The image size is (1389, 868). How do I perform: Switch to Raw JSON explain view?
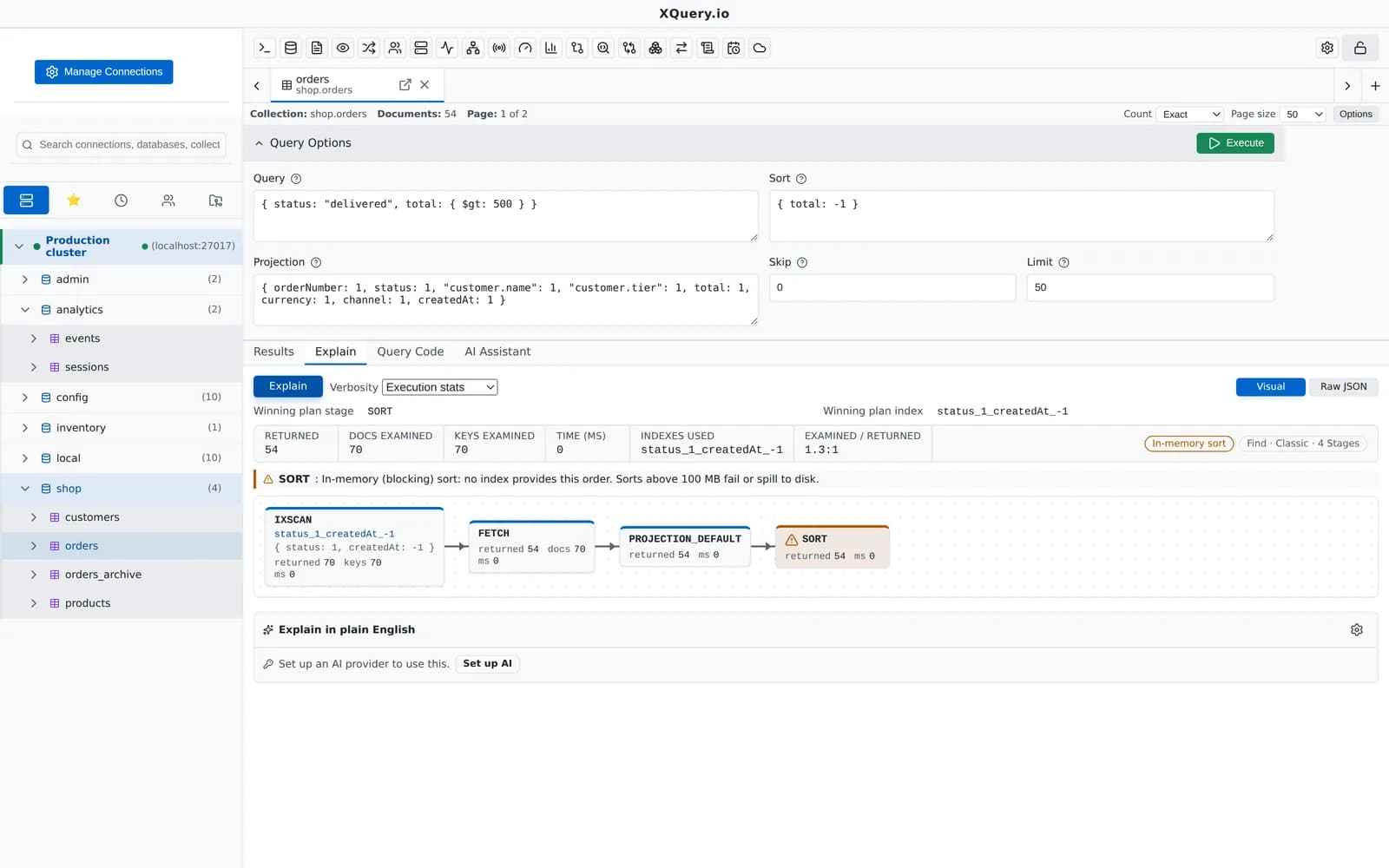[x=1343, y=386]
